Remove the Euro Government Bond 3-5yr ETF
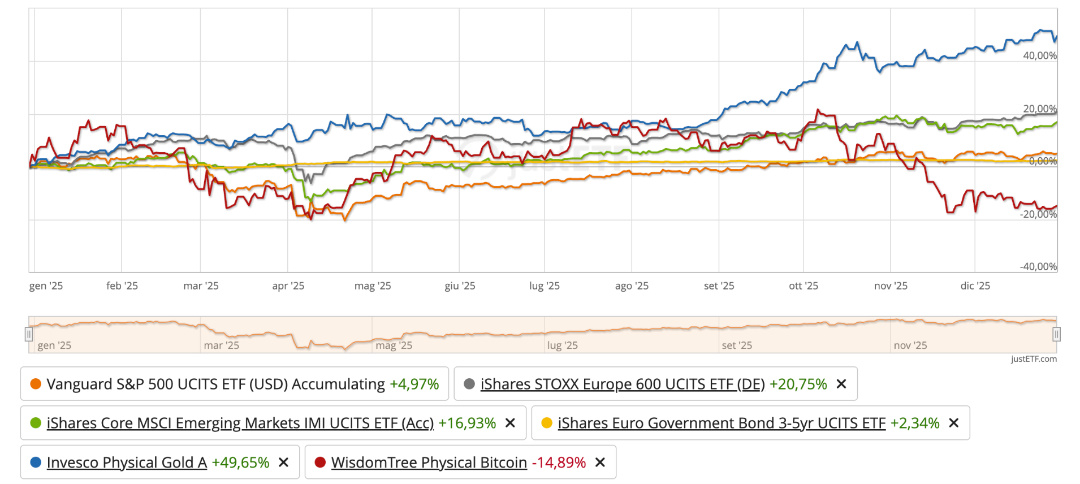 point(953,423)
